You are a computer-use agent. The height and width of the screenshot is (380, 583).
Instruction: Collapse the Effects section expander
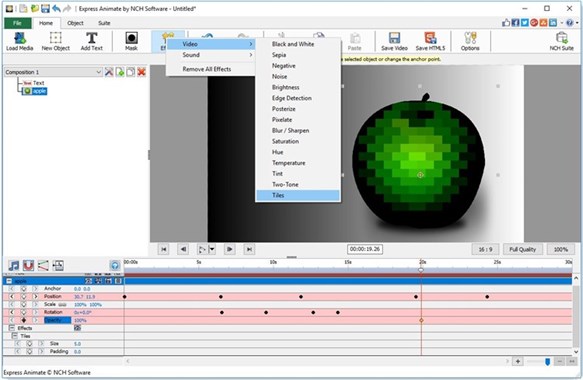tap(12, 328)
